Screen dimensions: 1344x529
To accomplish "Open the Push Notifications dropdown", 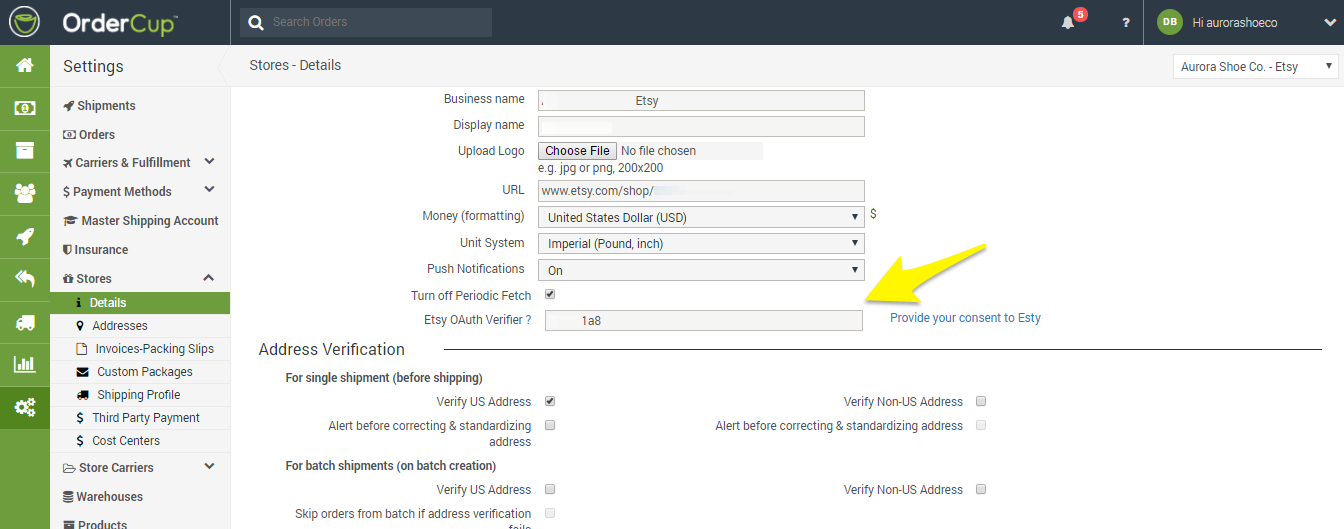I will click(x=701, y=270).
